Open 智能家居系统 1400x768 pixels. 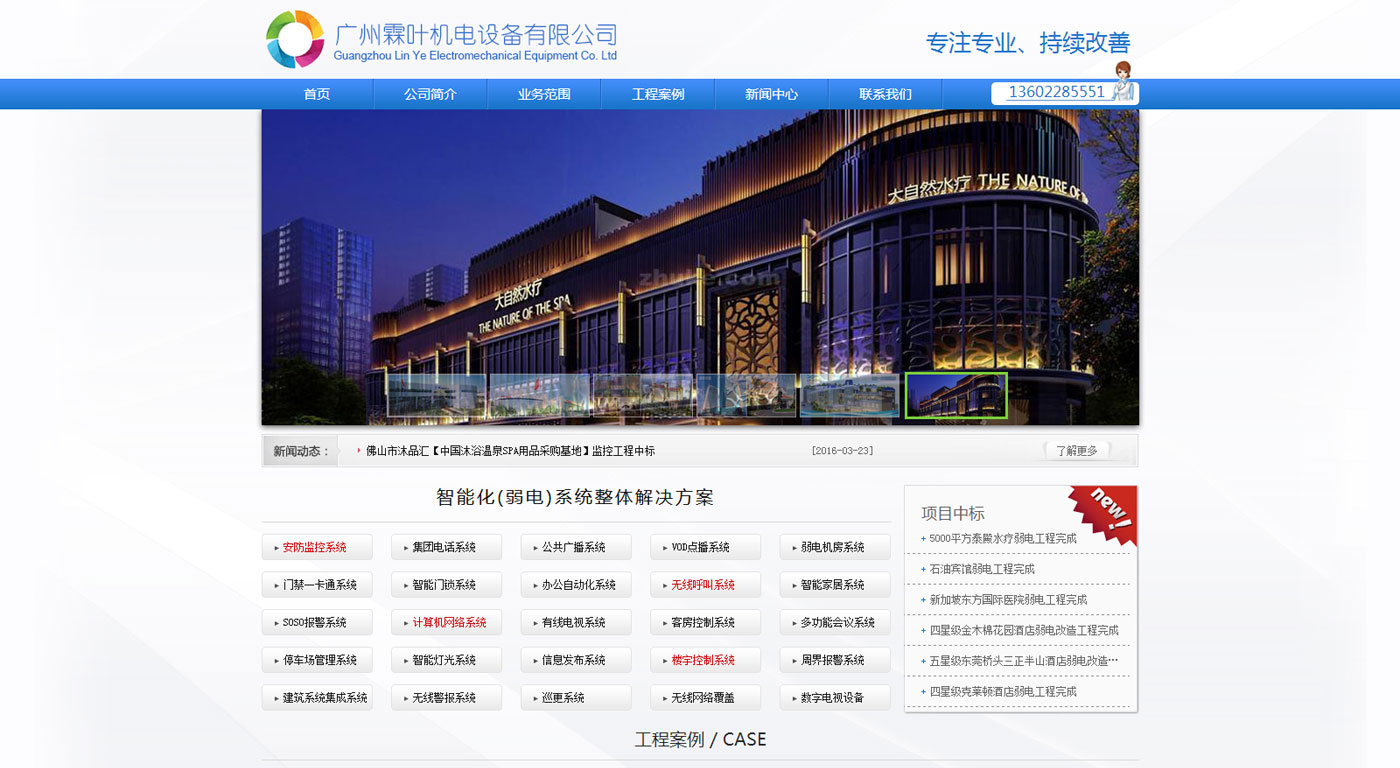835,585
